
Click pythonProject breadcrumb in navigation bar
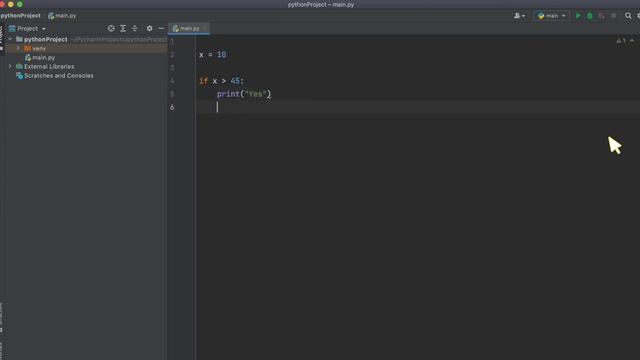point(20,16)
